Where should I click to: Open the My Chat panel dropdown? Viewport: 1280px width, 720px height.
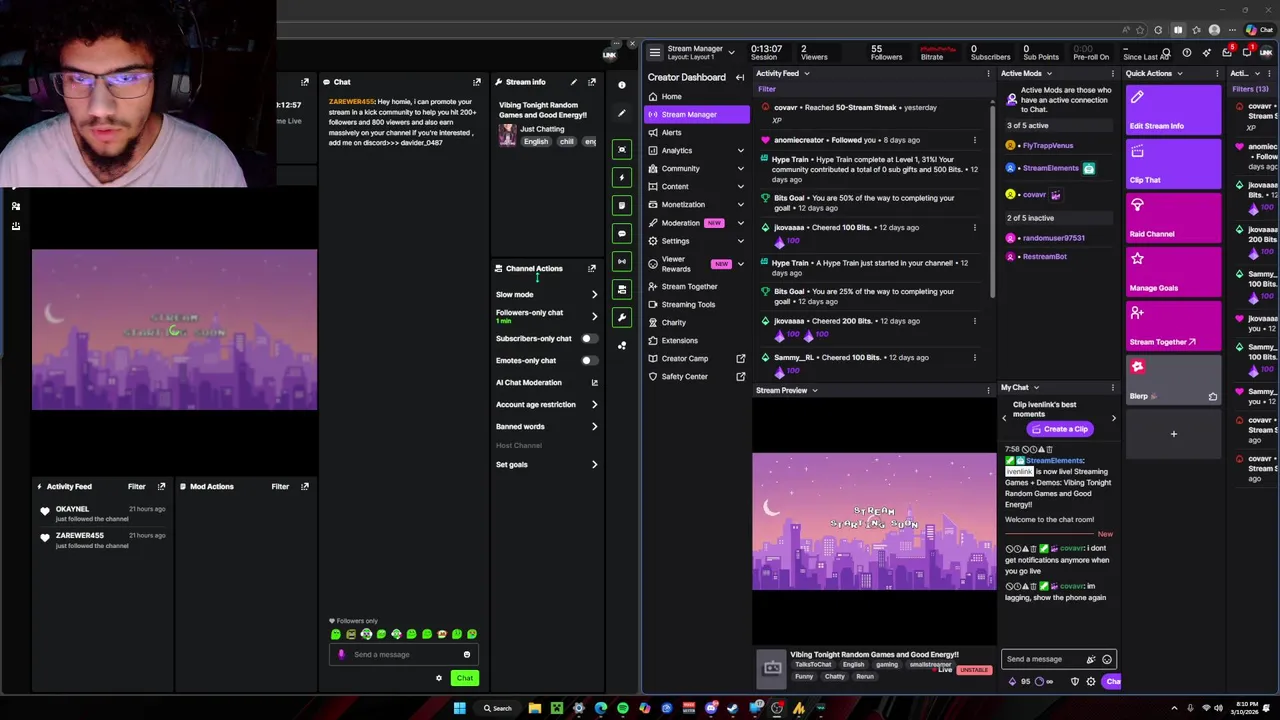pos(1036,388)
